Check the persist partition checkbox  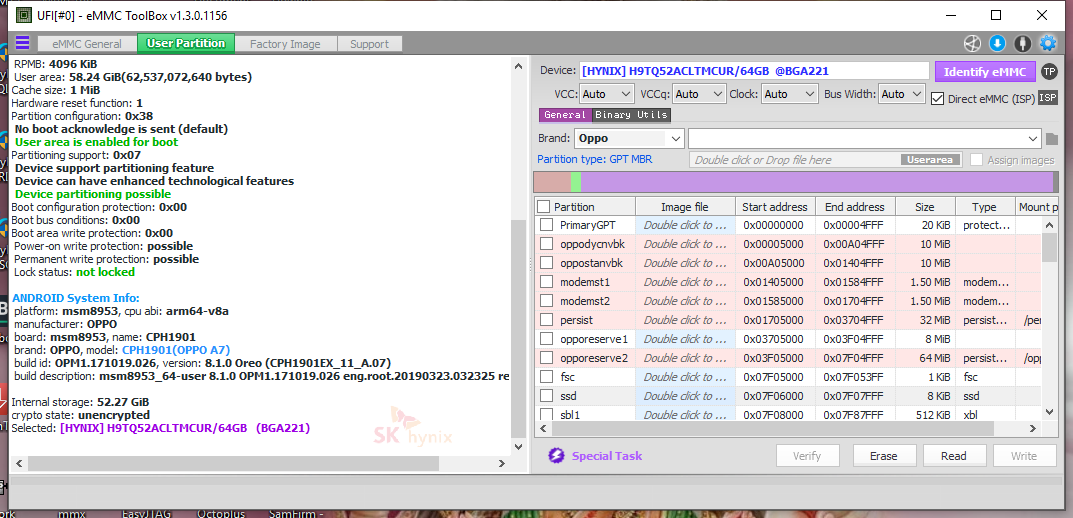546,320
